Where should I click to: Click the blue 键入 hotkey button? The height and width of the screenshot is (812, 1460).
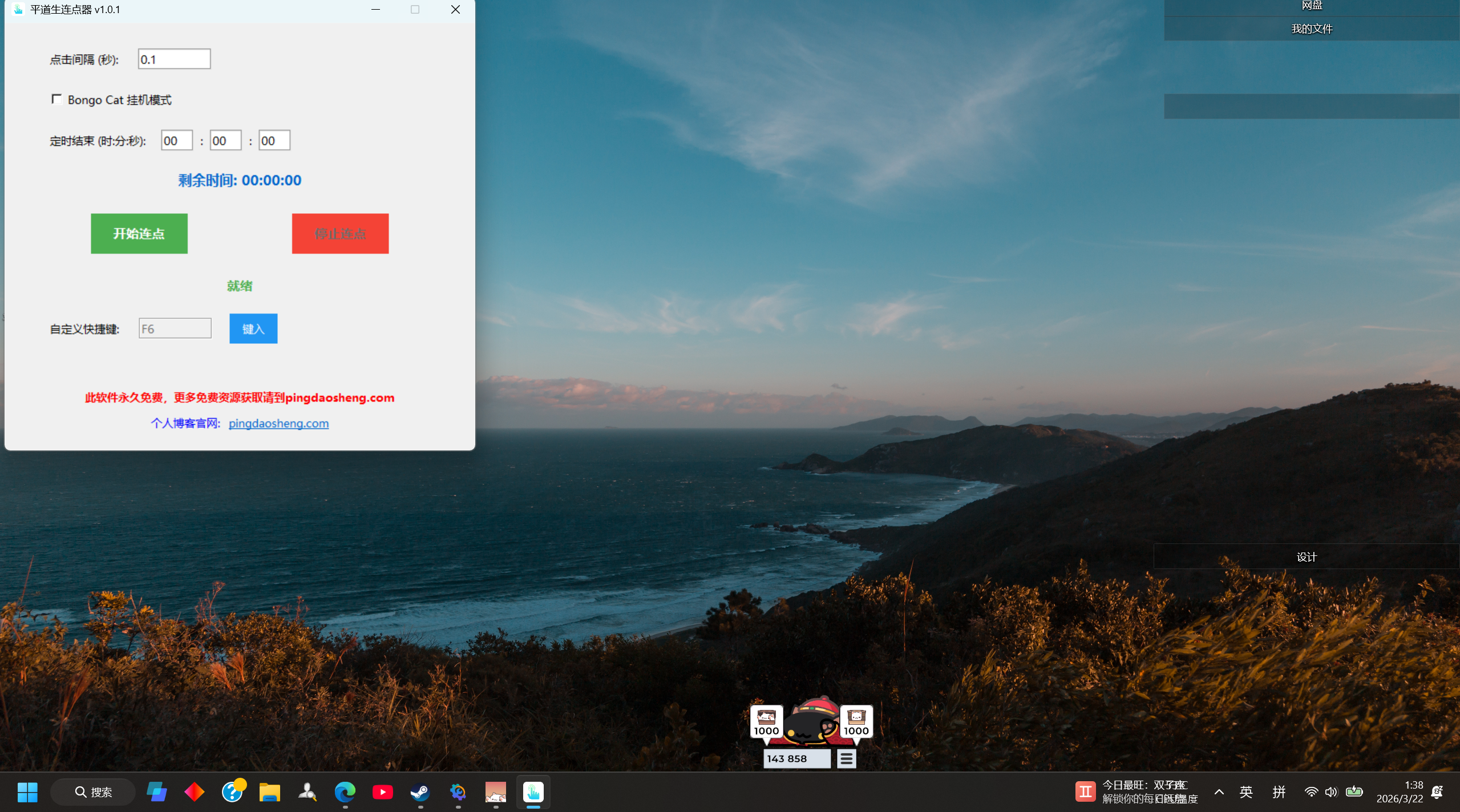[253, 329]
